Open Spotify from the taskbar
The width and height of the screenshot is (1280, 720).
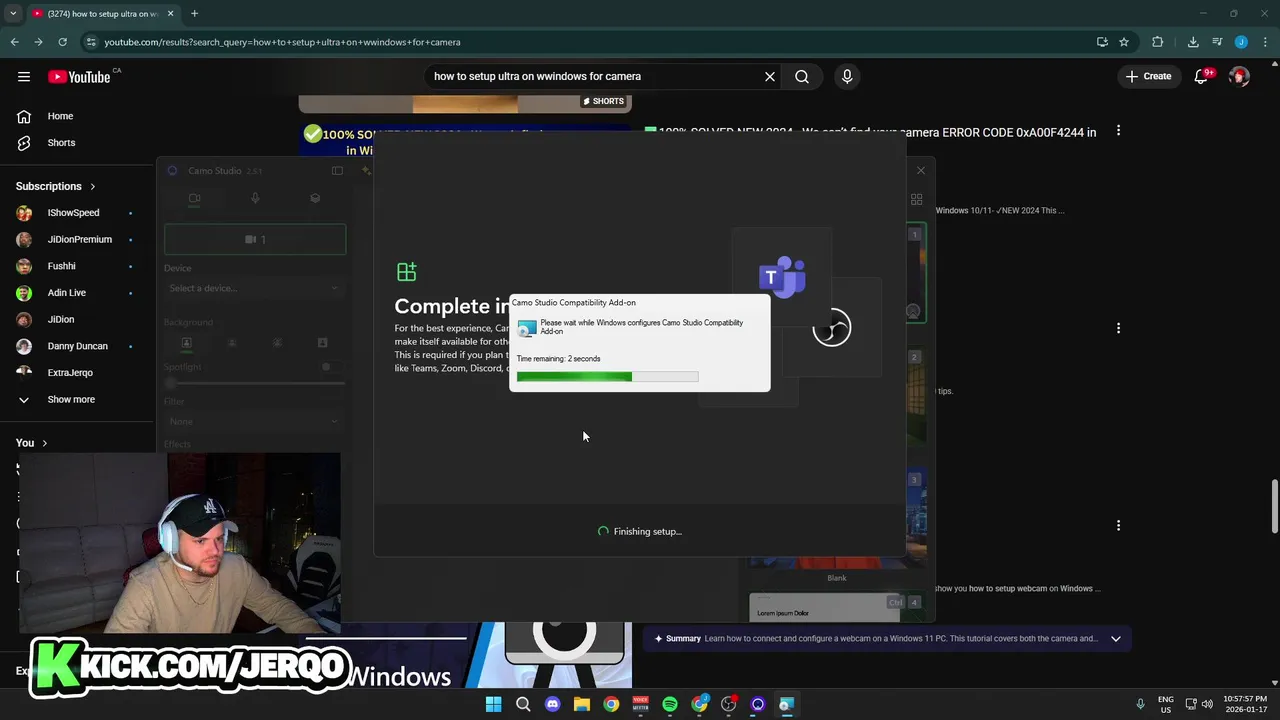670,704
